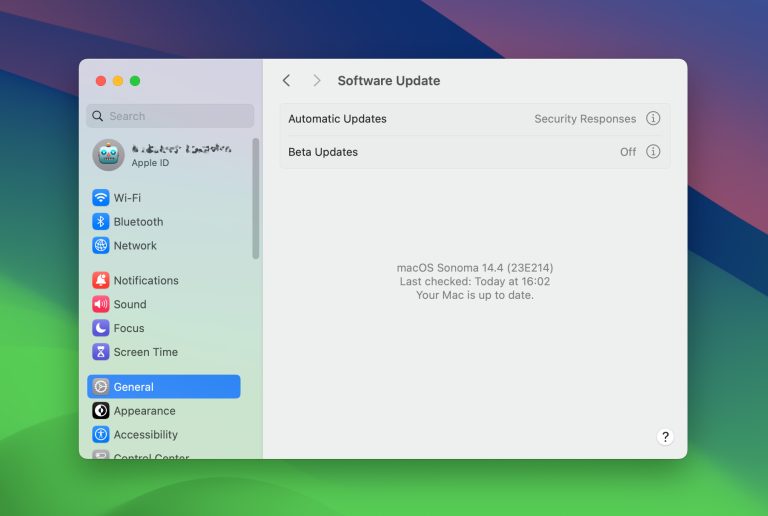Click the help question mark button
The height and width of the screenshot is (516, 768).
coord(665,437)
